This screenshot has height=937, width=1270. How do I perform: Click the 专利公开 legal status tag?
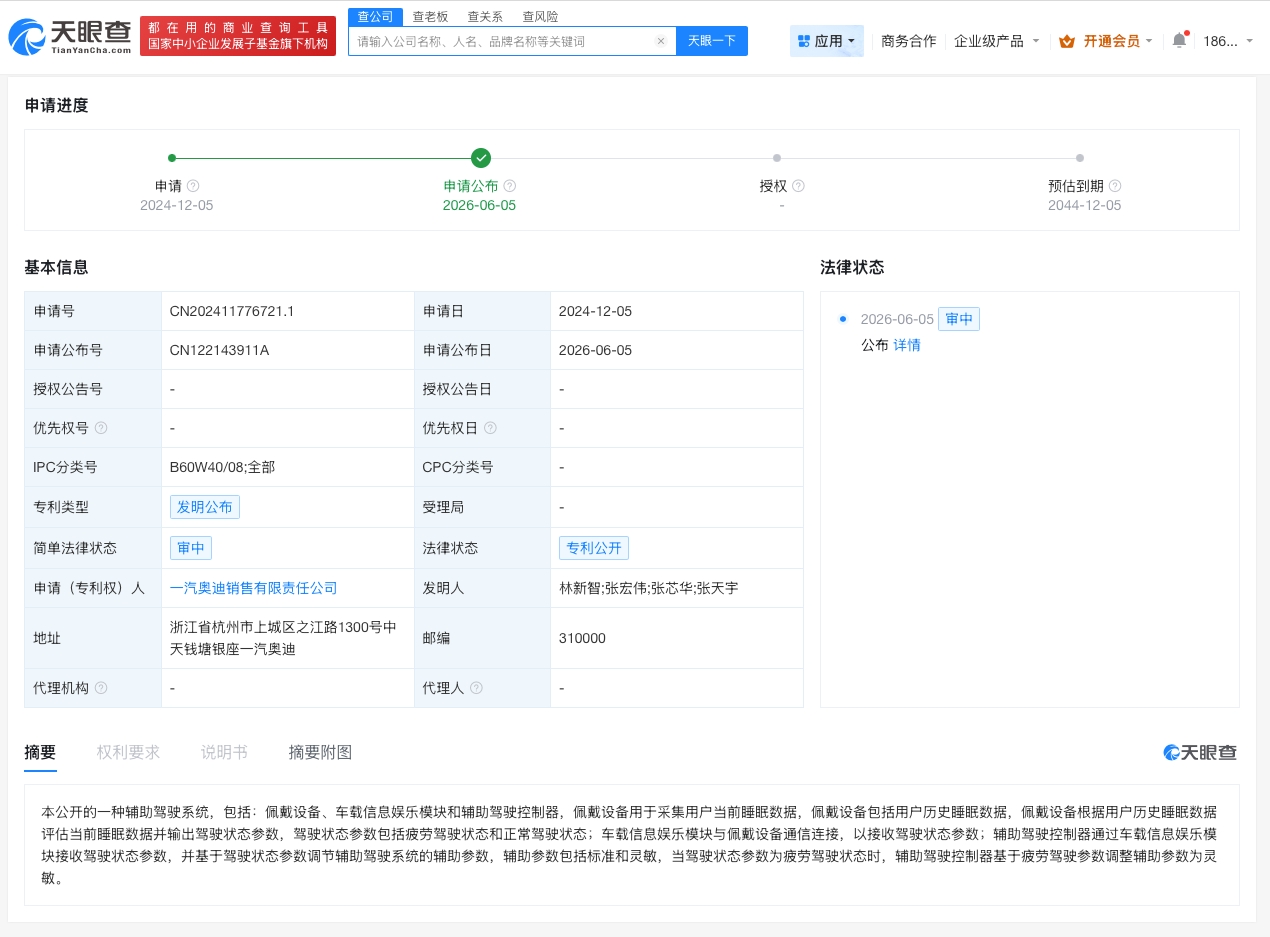(x=594, y=548)
